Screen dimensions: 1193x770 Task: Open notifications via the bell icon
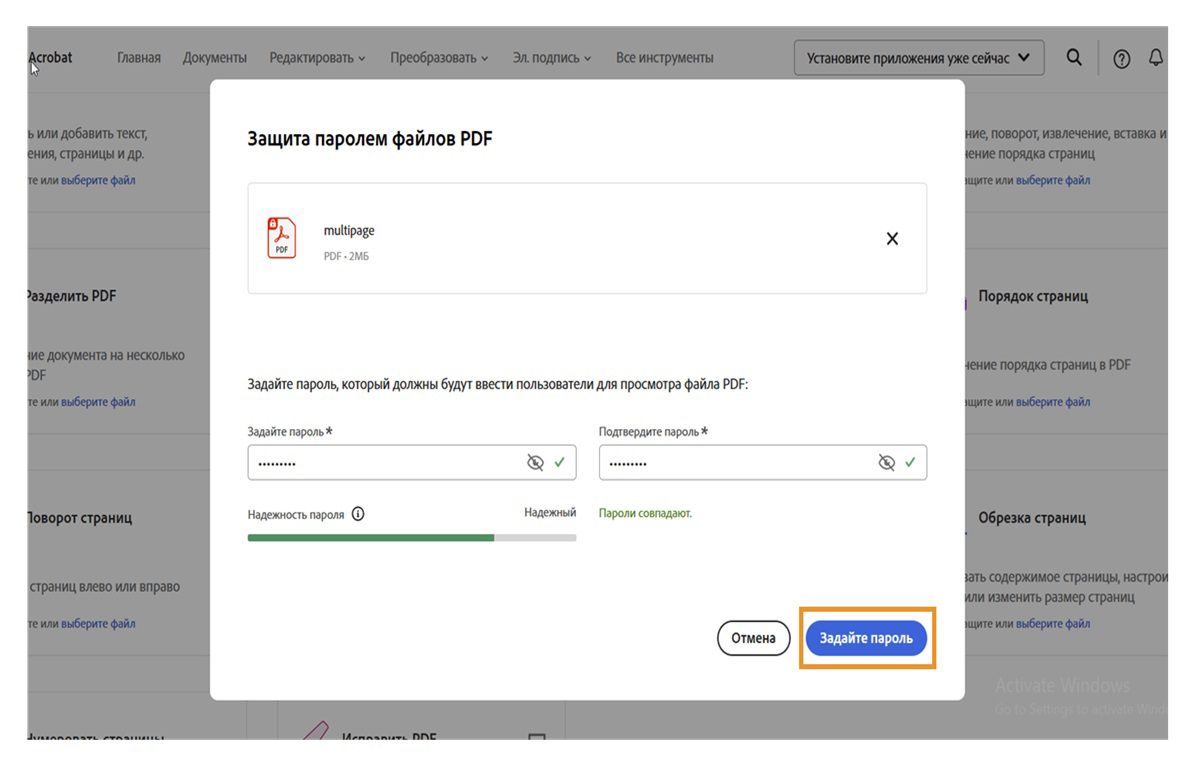coord(1157,57)
